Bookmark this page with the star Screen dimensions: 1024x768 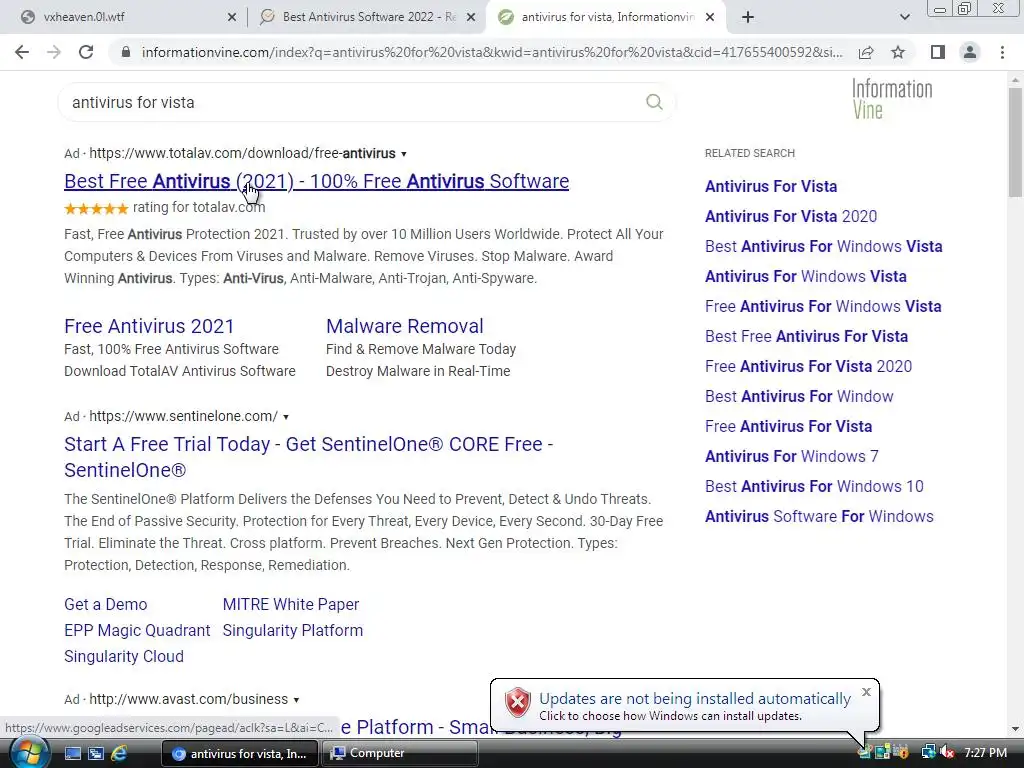click(x=898, y=52)
